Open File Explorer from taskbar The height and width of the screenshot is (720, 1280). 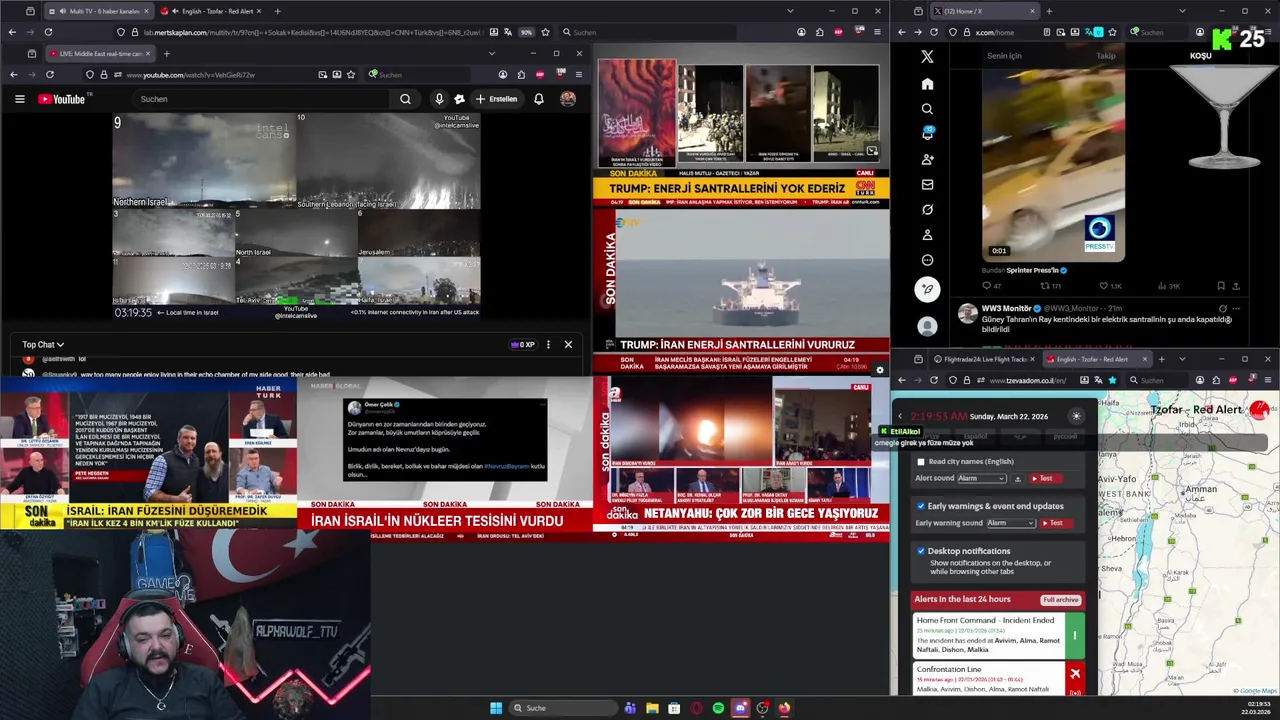click(652, 708)
